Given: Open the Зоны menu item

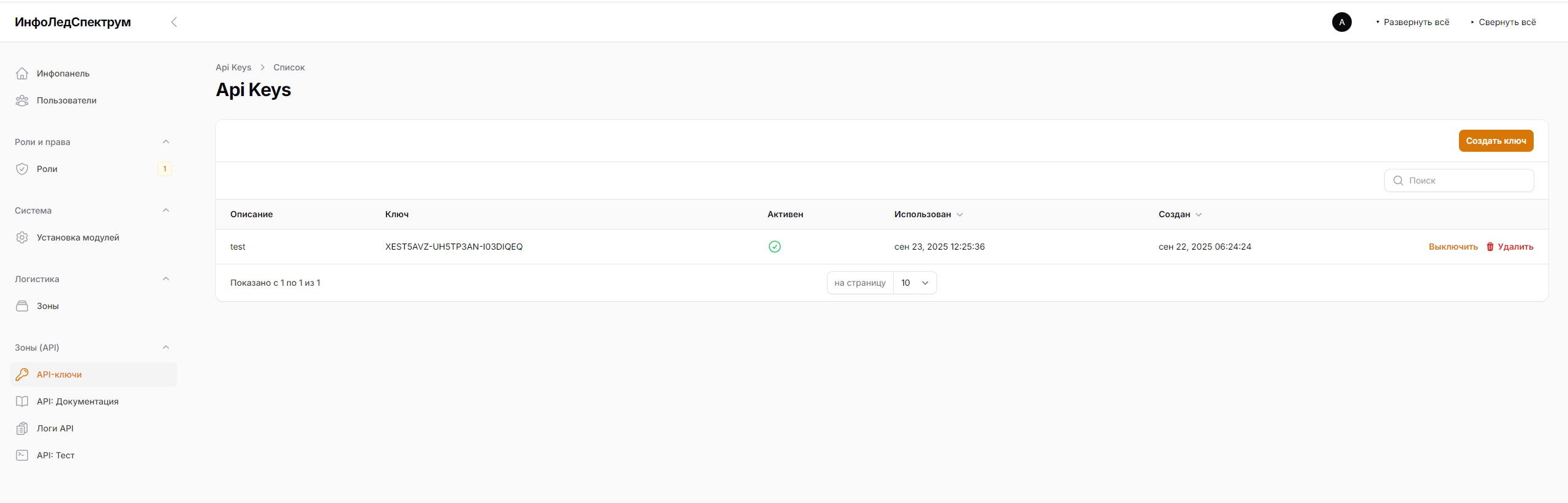Looking at the screenshot, I should click(48, 306).
